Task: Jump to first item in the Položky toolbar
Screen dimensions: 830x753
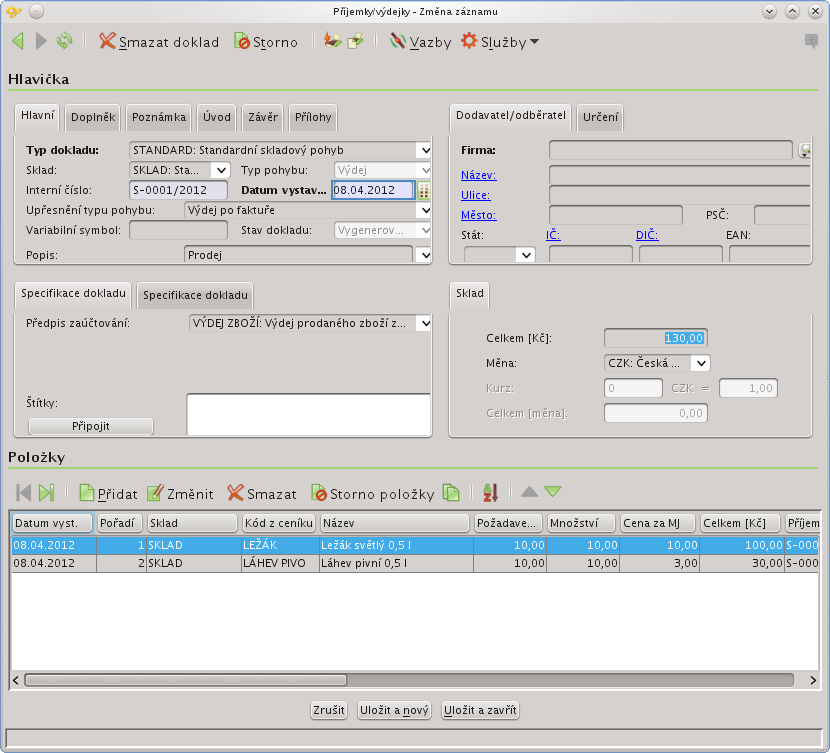Action: pyautogui.click(x=23, y=493)
